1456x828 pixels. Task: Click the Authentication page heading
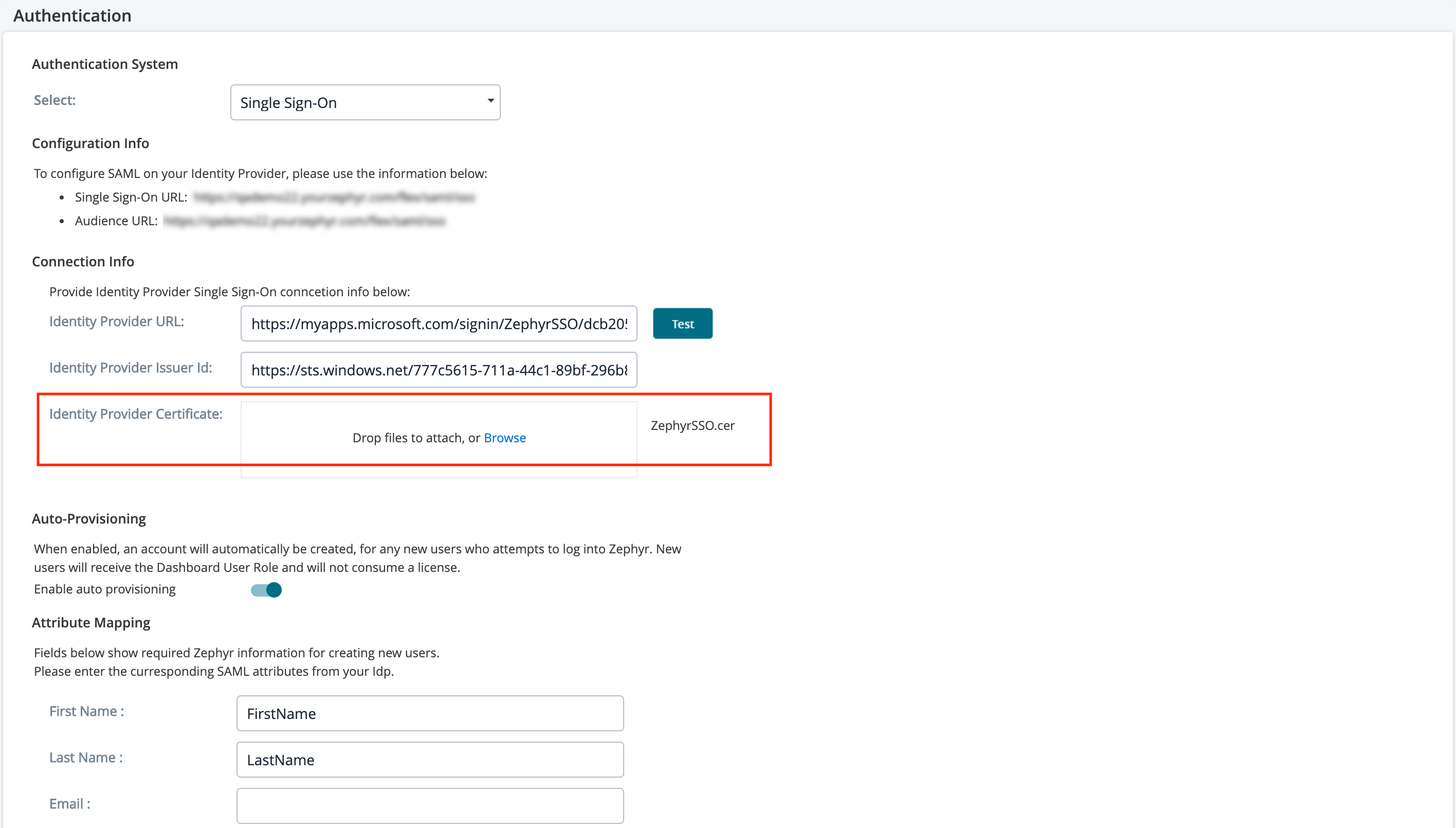click(72, 16)
